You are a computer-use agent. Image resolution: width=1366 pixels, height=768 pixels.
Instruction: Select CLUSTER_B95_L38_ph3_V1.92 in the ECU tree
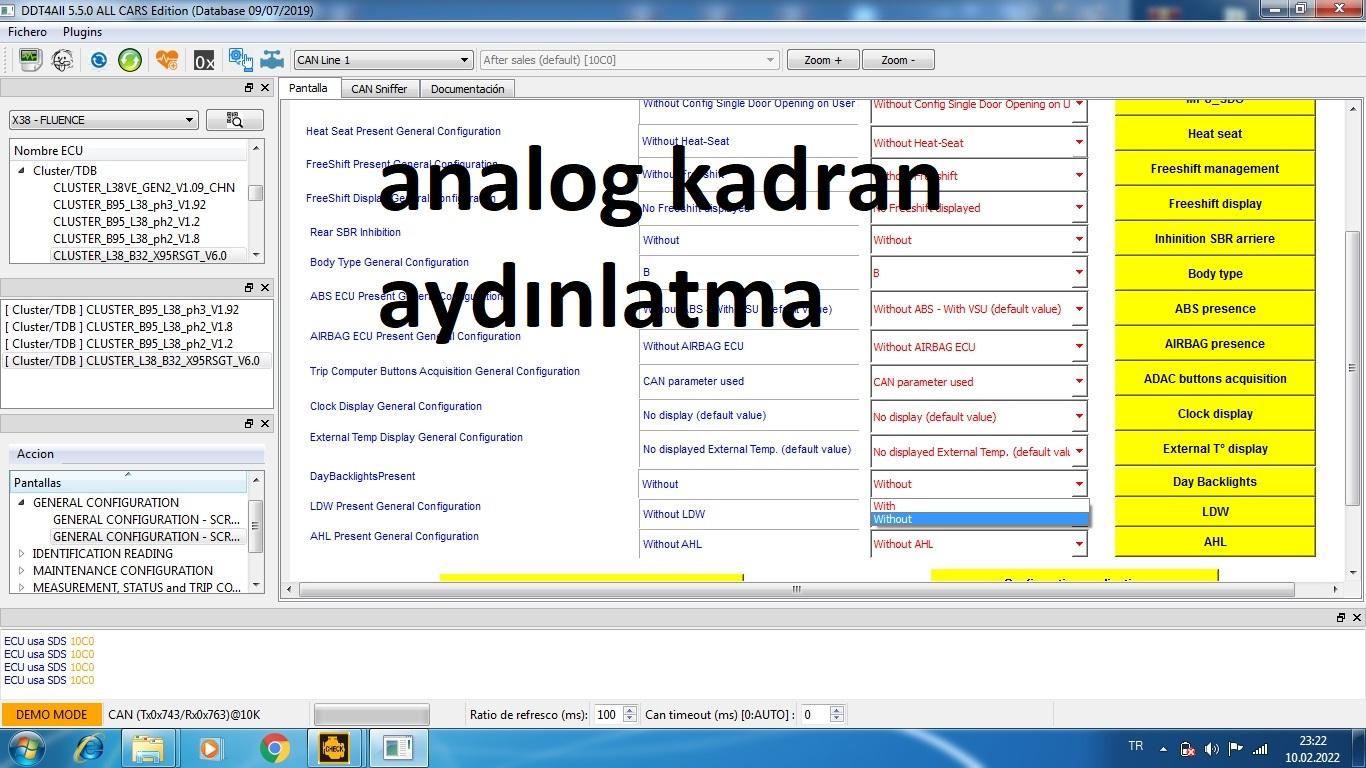point(129,204)
